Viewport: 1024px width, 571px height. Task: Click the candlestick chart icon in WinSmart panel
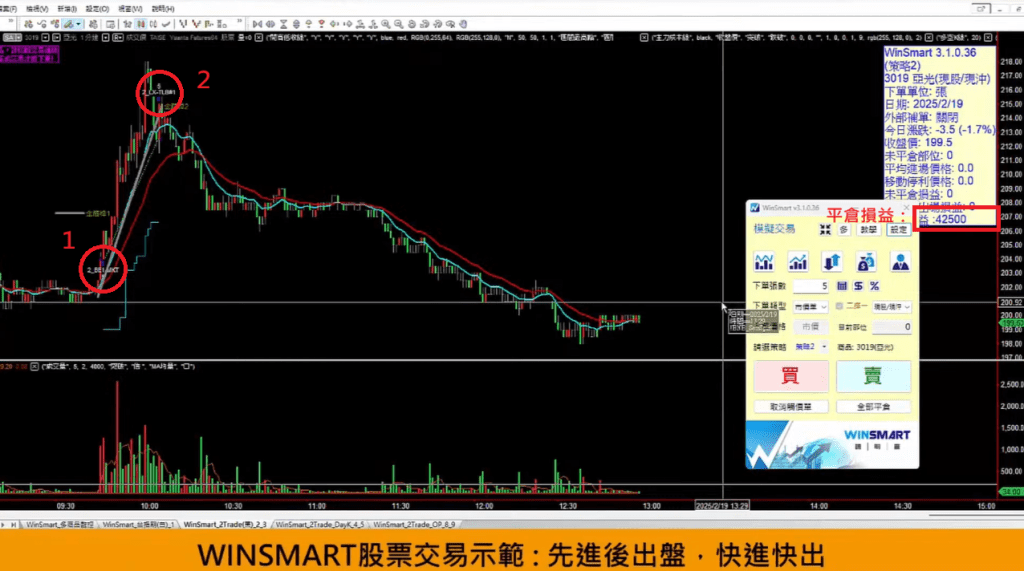765,262
